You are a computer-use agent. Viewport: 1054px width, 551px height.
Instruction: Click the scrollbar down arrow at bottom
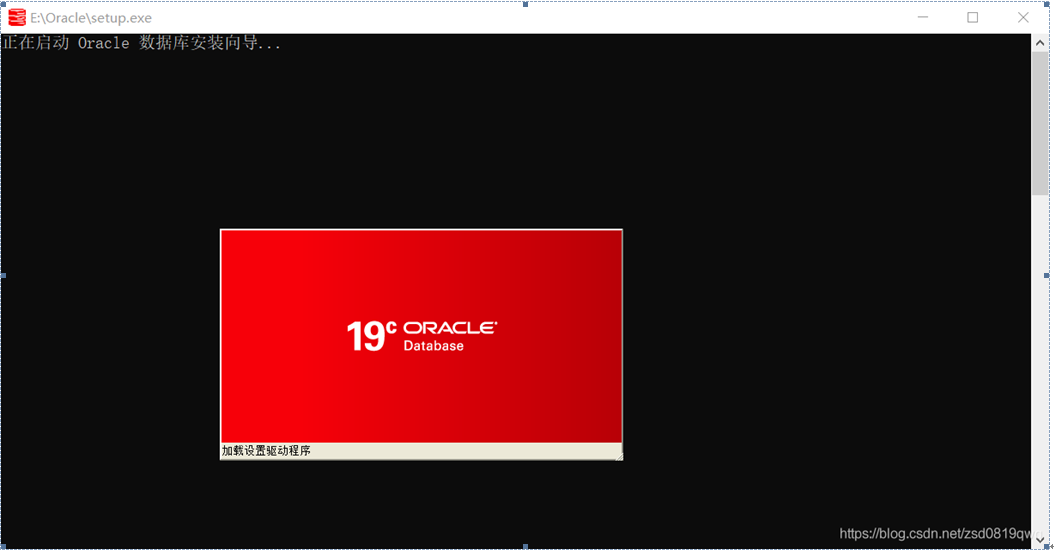1040,539
